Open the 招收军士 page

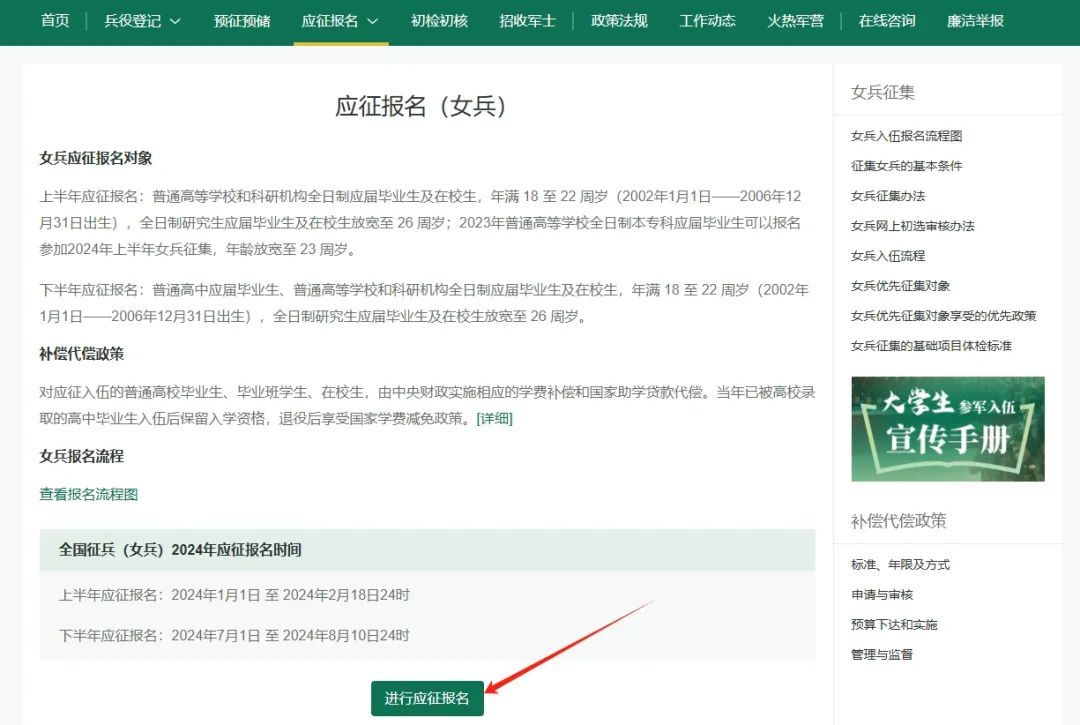tap(527, 21)
